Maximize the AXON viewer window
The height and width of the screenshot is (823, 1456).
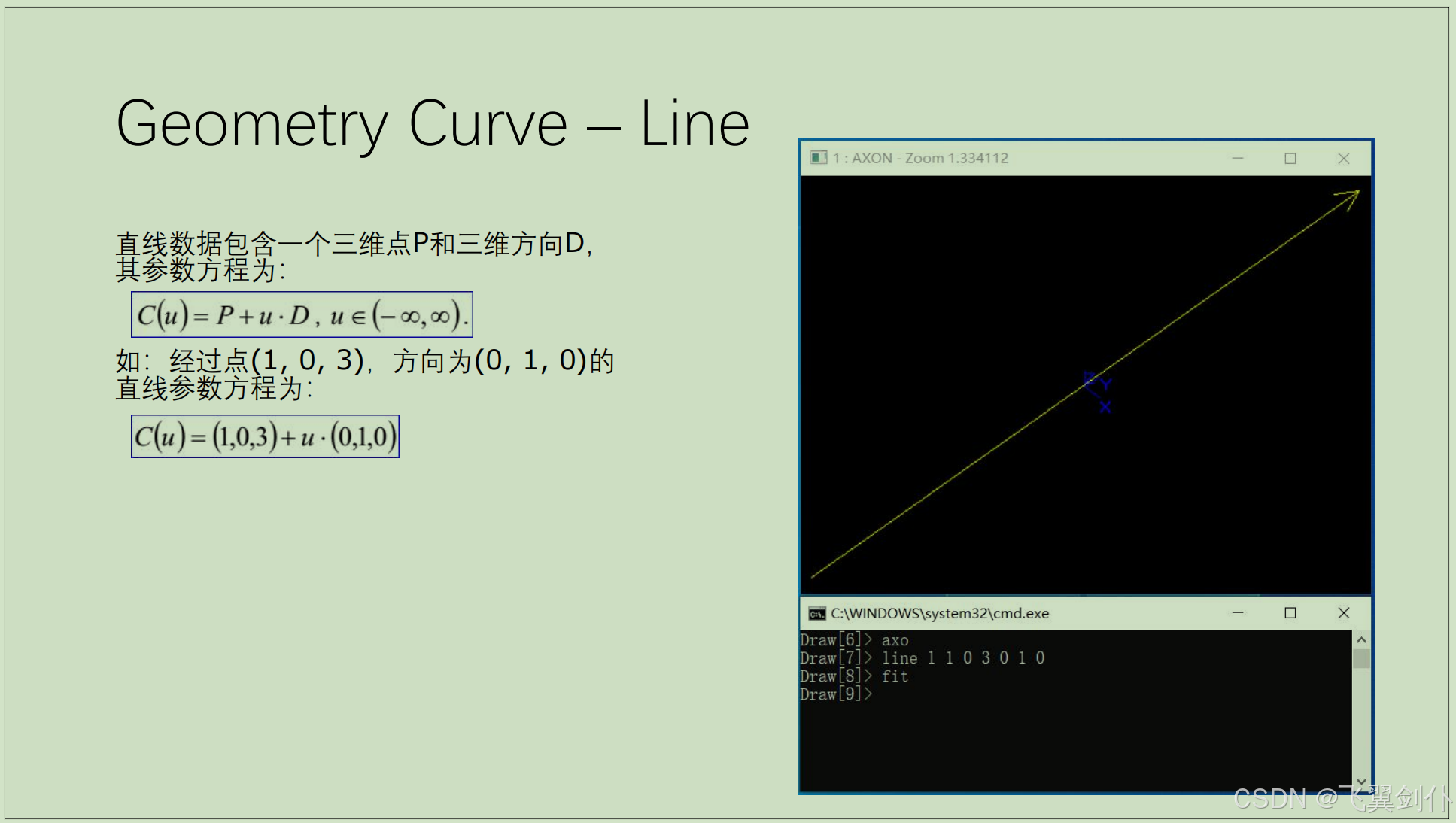coord(1290,158)
